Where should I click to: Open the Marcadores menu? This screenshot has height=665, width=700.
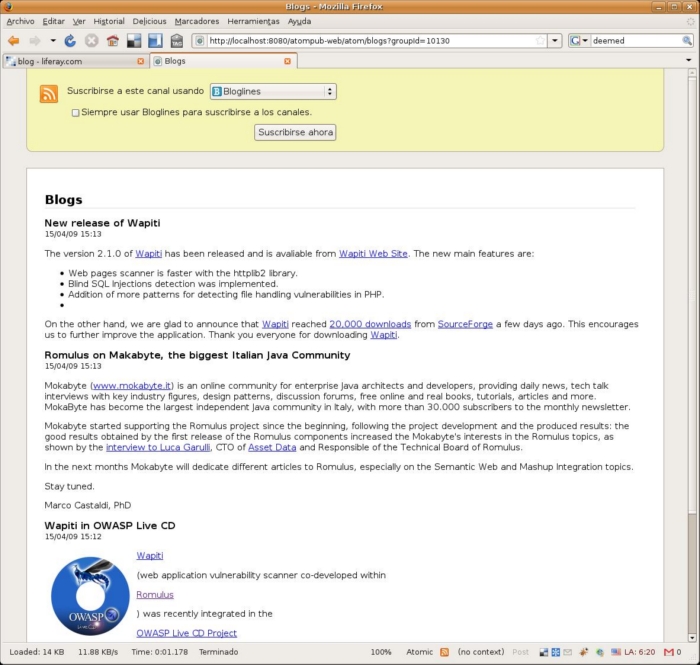click(196, 21)
